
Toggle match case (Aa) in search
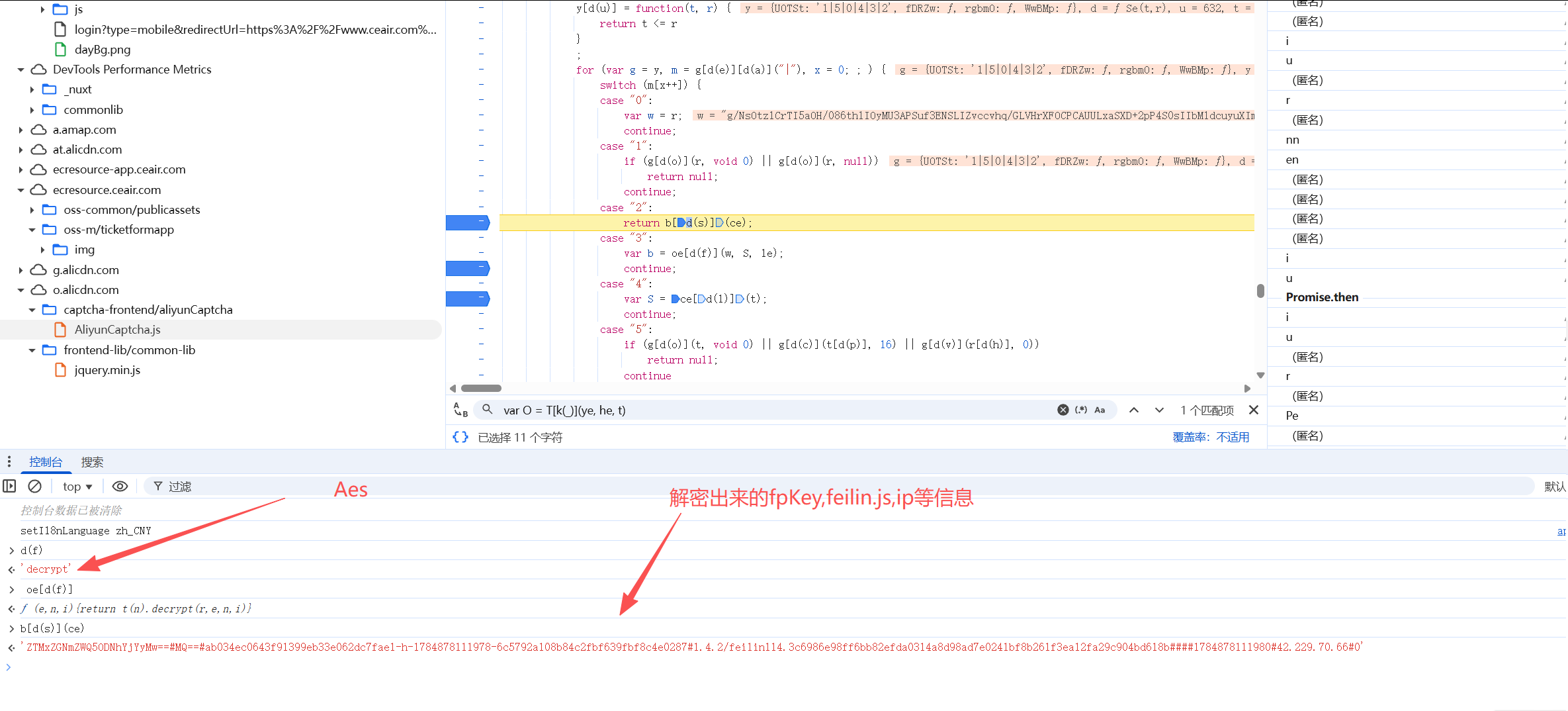click(1100, 410)
